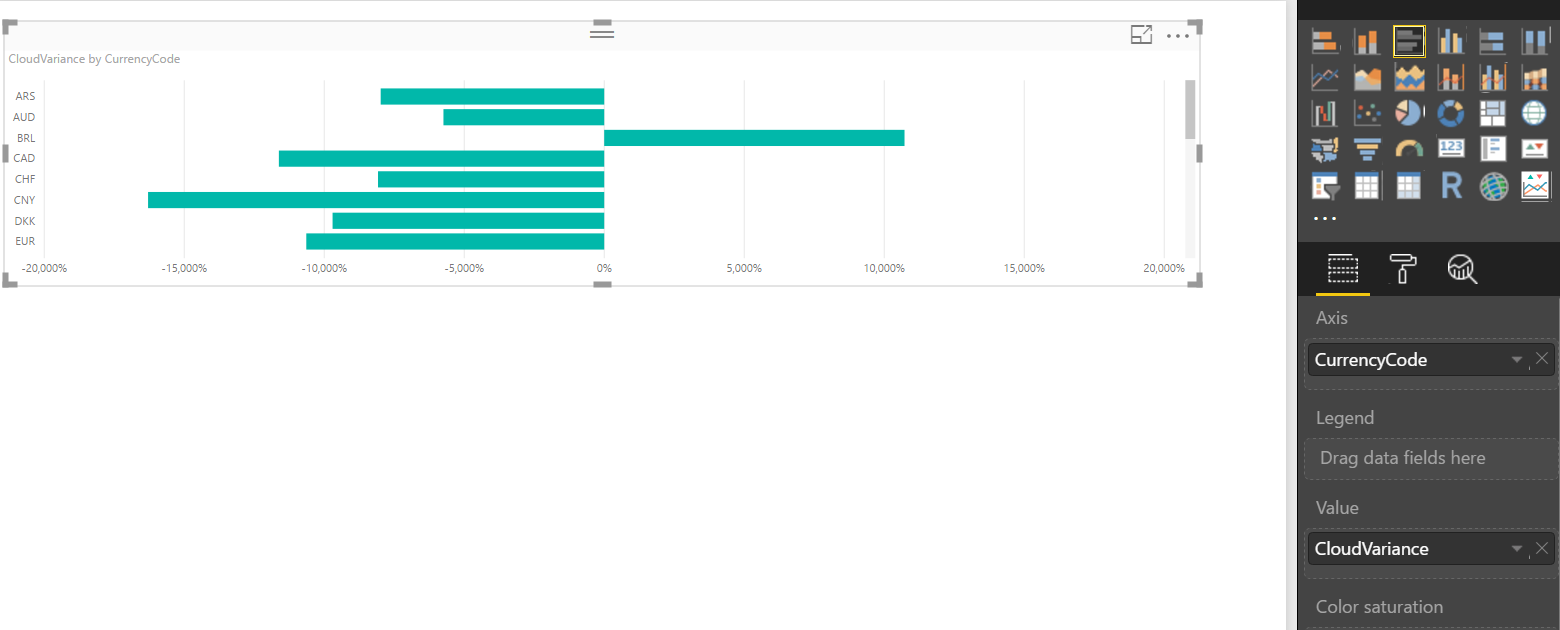Select the Stacked area chart visual

point(1409,77)
